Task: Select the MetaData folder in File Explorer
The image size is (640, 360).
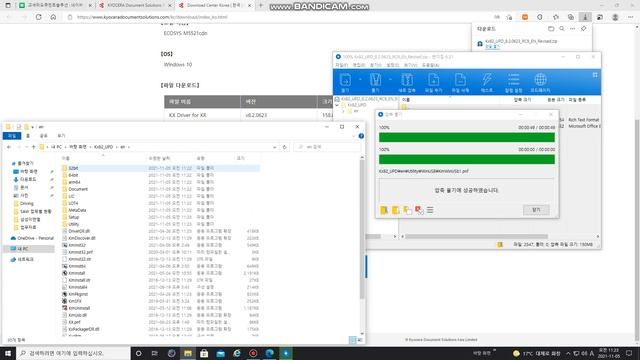Action: [x=77, y=210]
